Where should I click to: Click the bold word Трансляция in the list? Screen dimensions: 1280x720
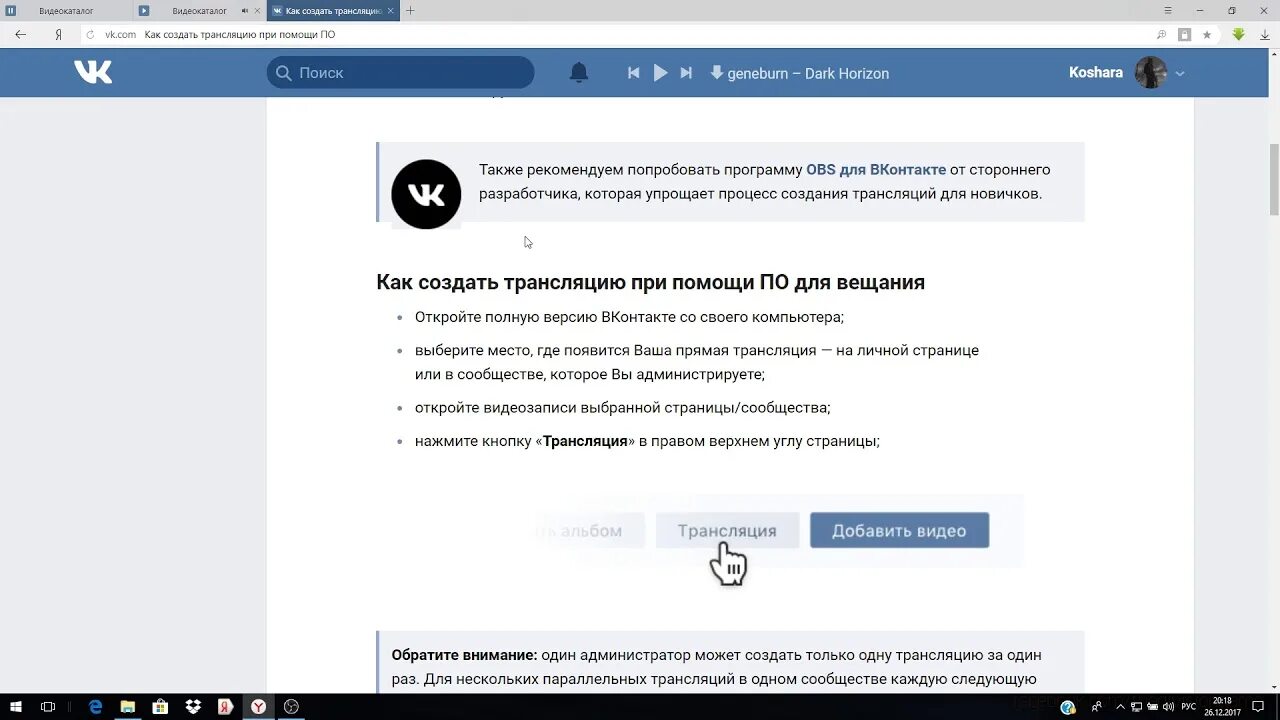pyautogui.click(x=585, y=441)
